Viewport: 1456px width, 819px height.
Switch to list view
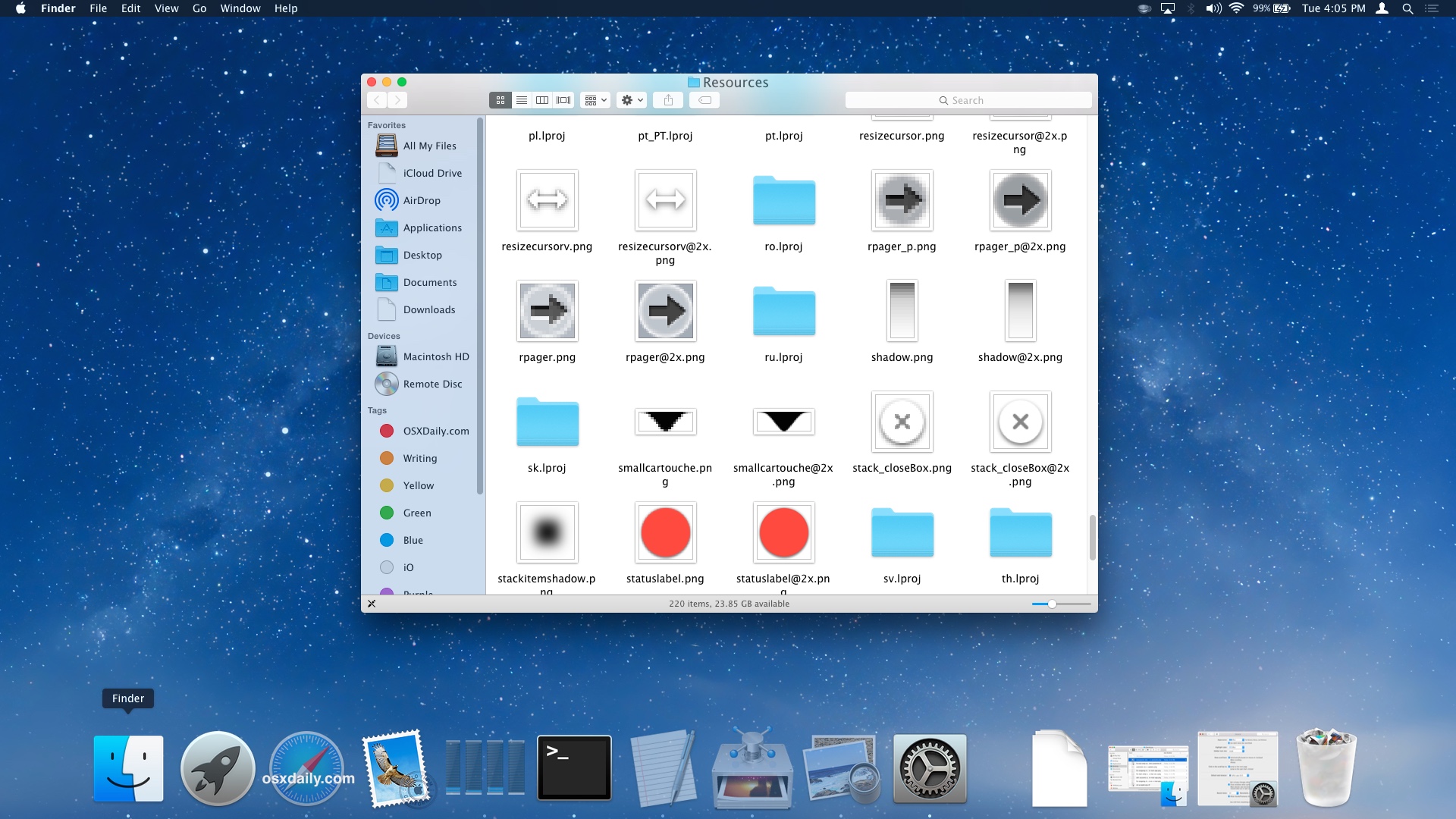click(522, 99)
